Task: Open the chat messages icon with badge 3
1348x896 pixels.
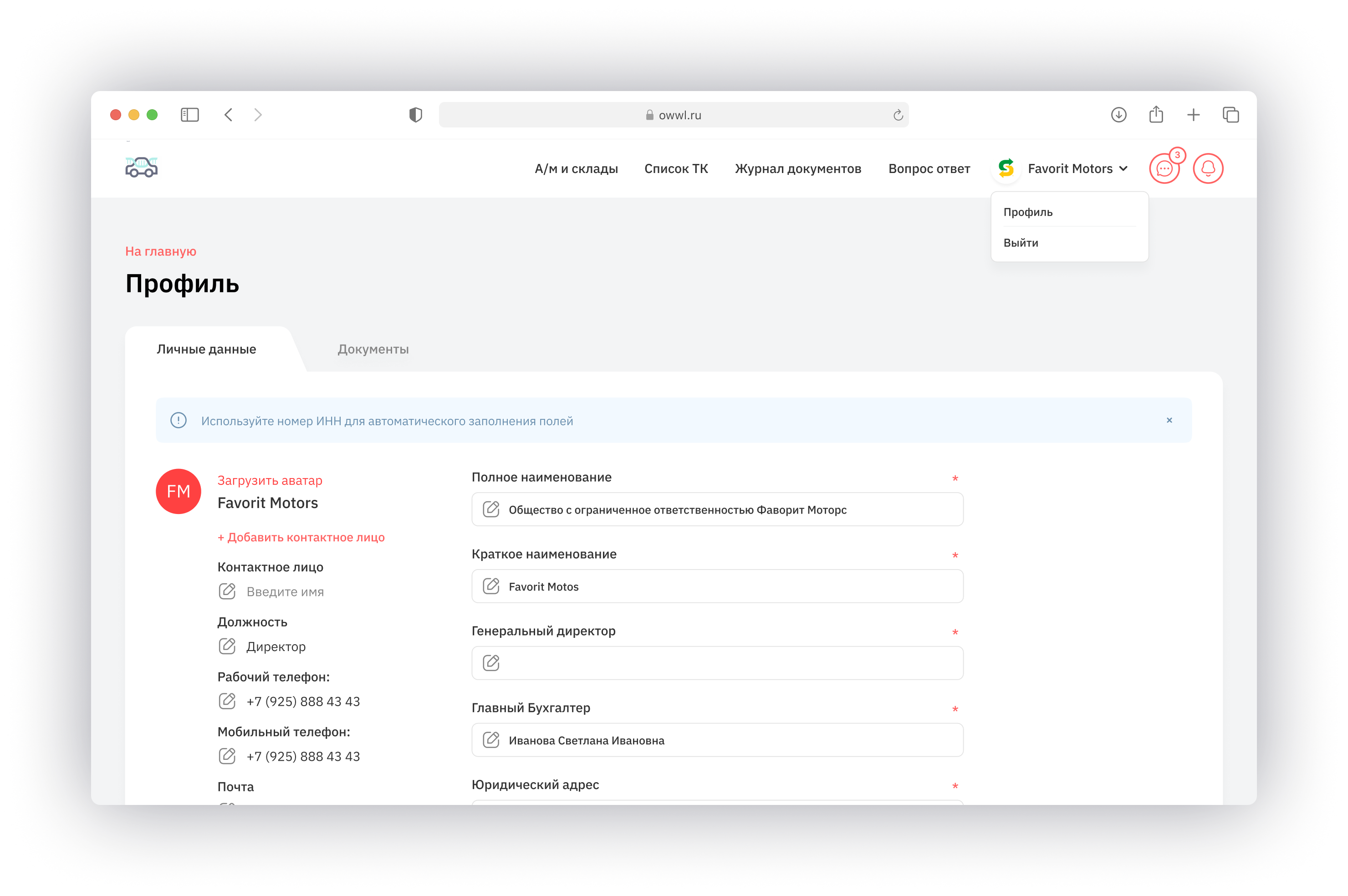Action: coord(1164,168)
